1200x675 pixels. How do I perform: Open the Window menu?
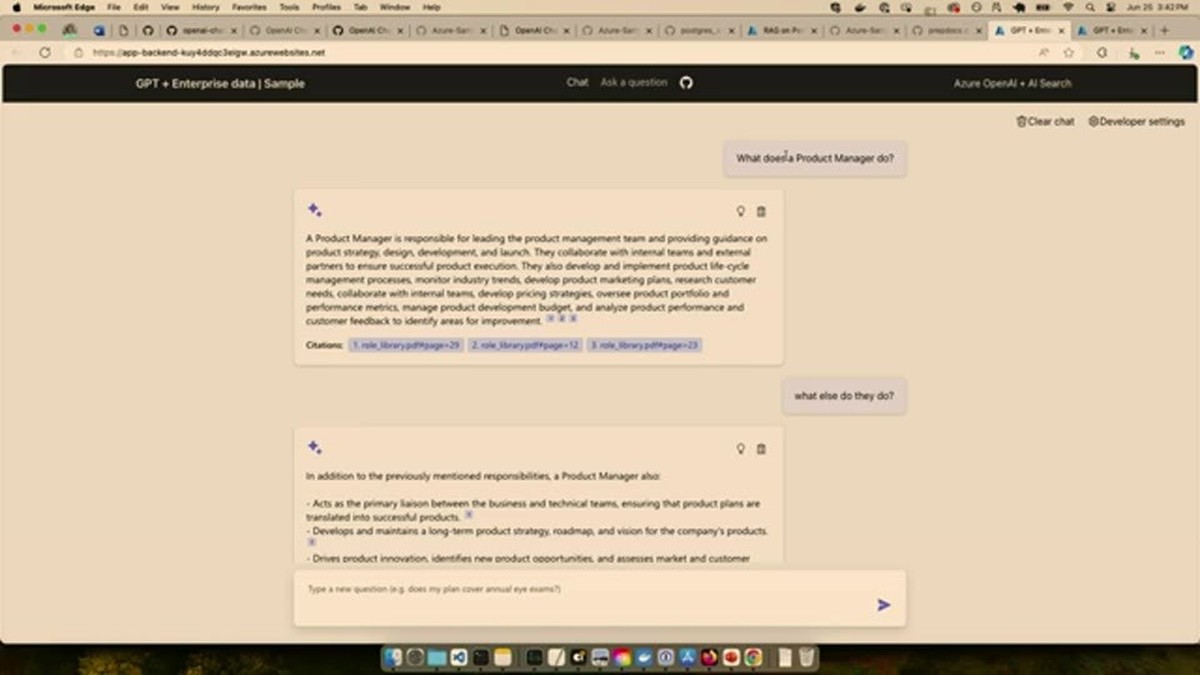(x=395, y=7)
